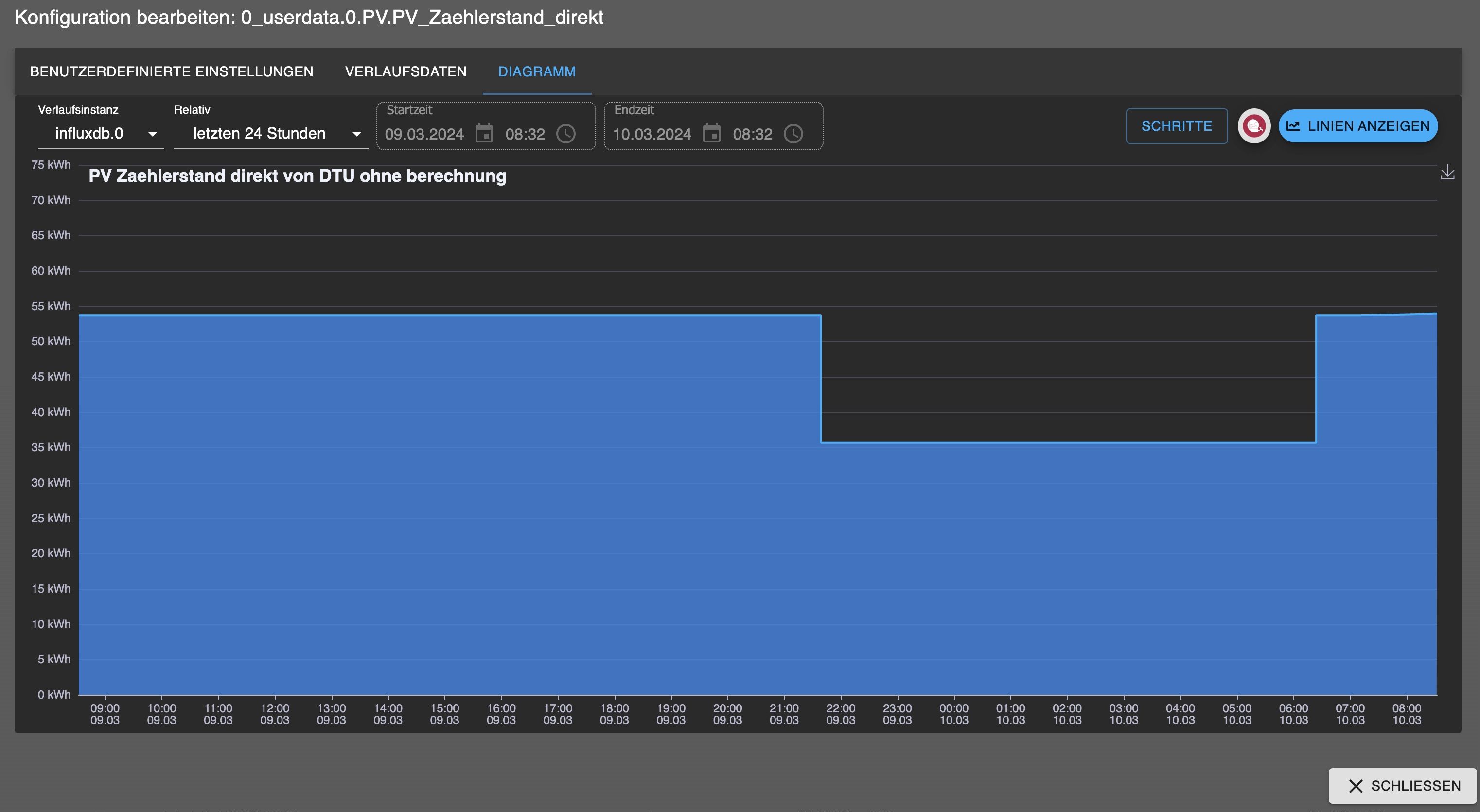Click the X icon on Schliessen button
Screen dimensions: 1480x812
pyautogui.click(x=1356, y=786)
